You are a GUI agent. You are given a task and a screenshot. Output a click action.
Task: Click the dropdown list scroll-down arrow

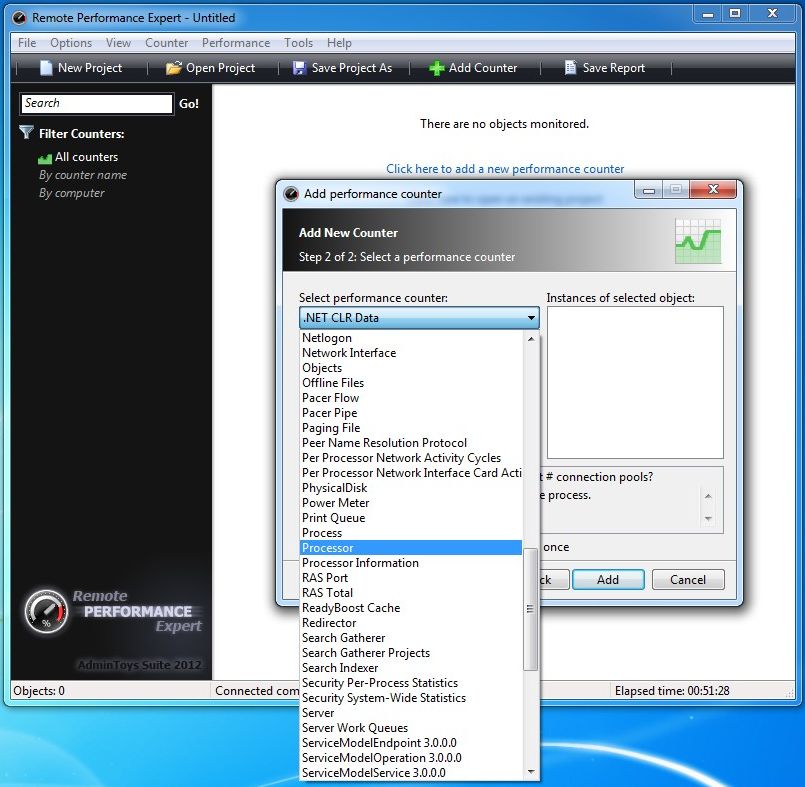coord(531,772)
